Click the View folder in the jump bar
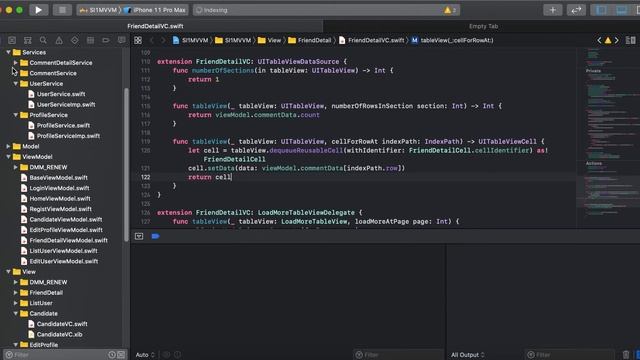Viewport: 640px width, 360px height. (x=269, y=40)
